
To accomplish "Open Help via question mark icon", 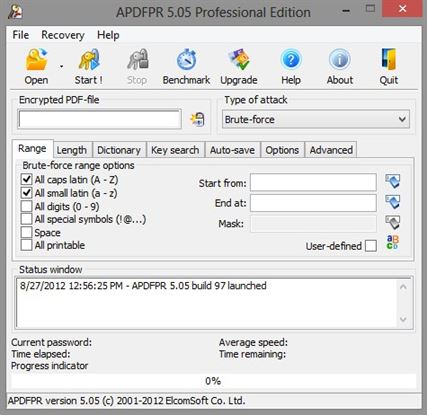I will [291, 60].
